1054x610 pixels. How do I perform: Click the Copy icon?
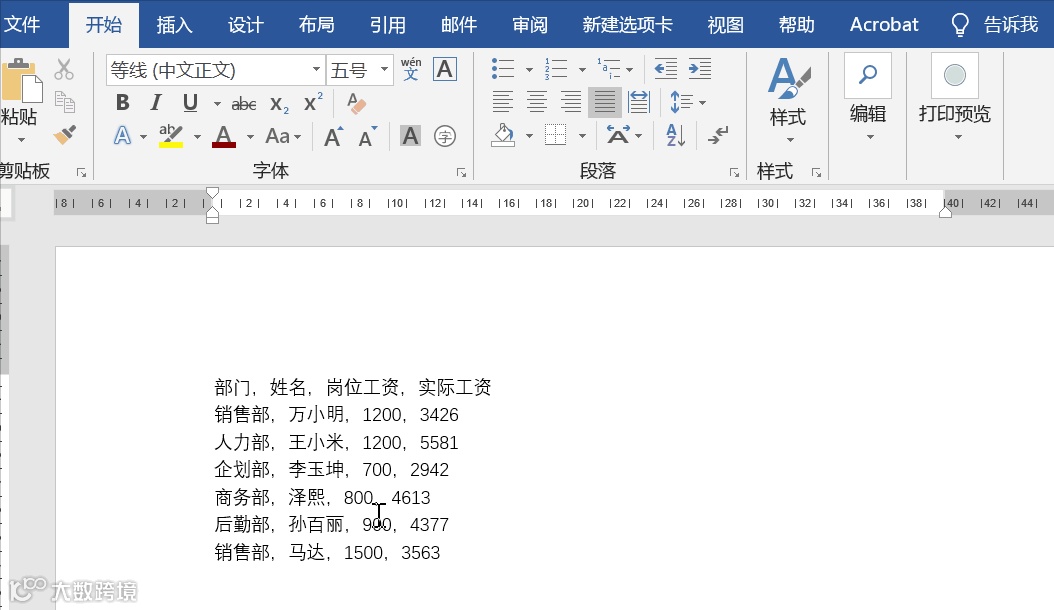point(65,102)
